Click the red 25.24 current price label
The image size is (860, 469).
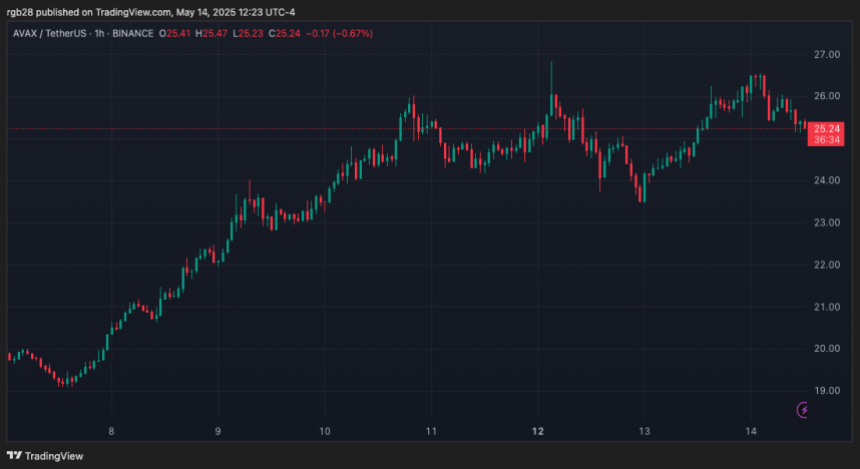[x=826, y=128]
